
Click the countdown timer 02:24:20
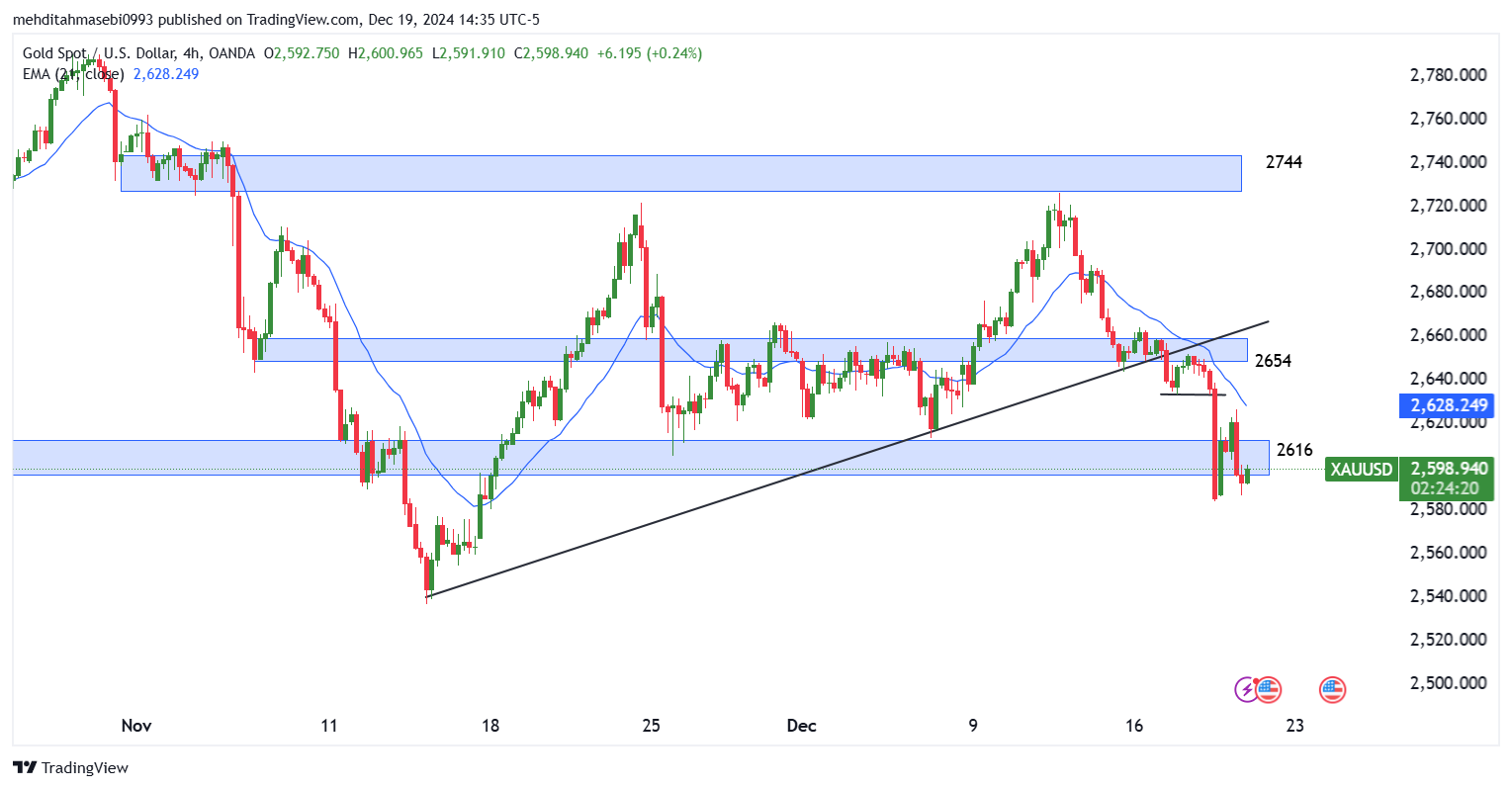coord(1445,488)
